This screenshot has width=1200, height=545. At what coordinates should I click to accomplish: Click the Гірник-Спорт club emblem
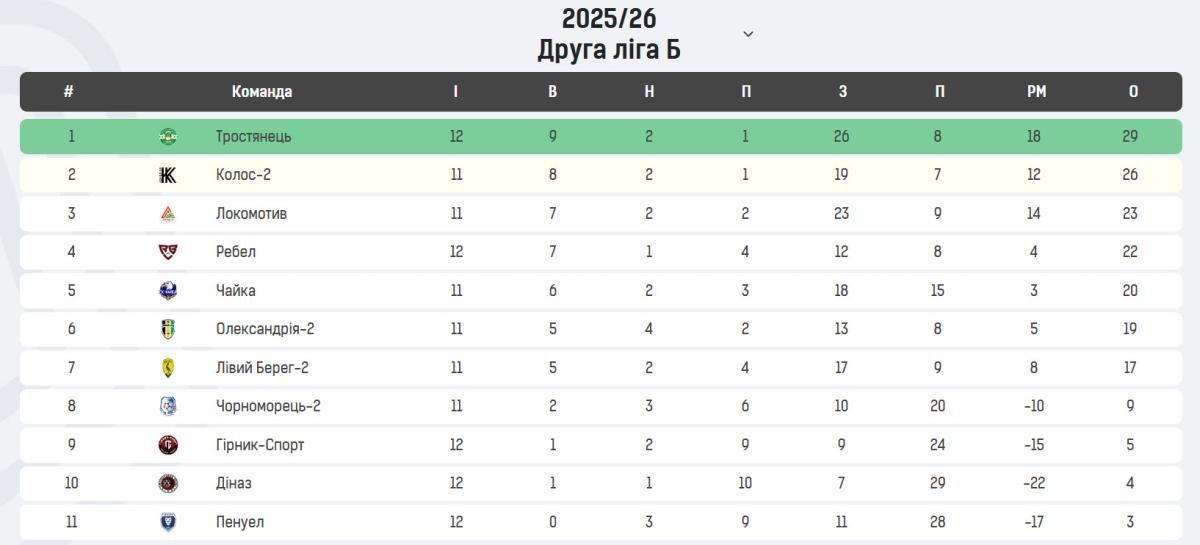click(x=168, y=445)
